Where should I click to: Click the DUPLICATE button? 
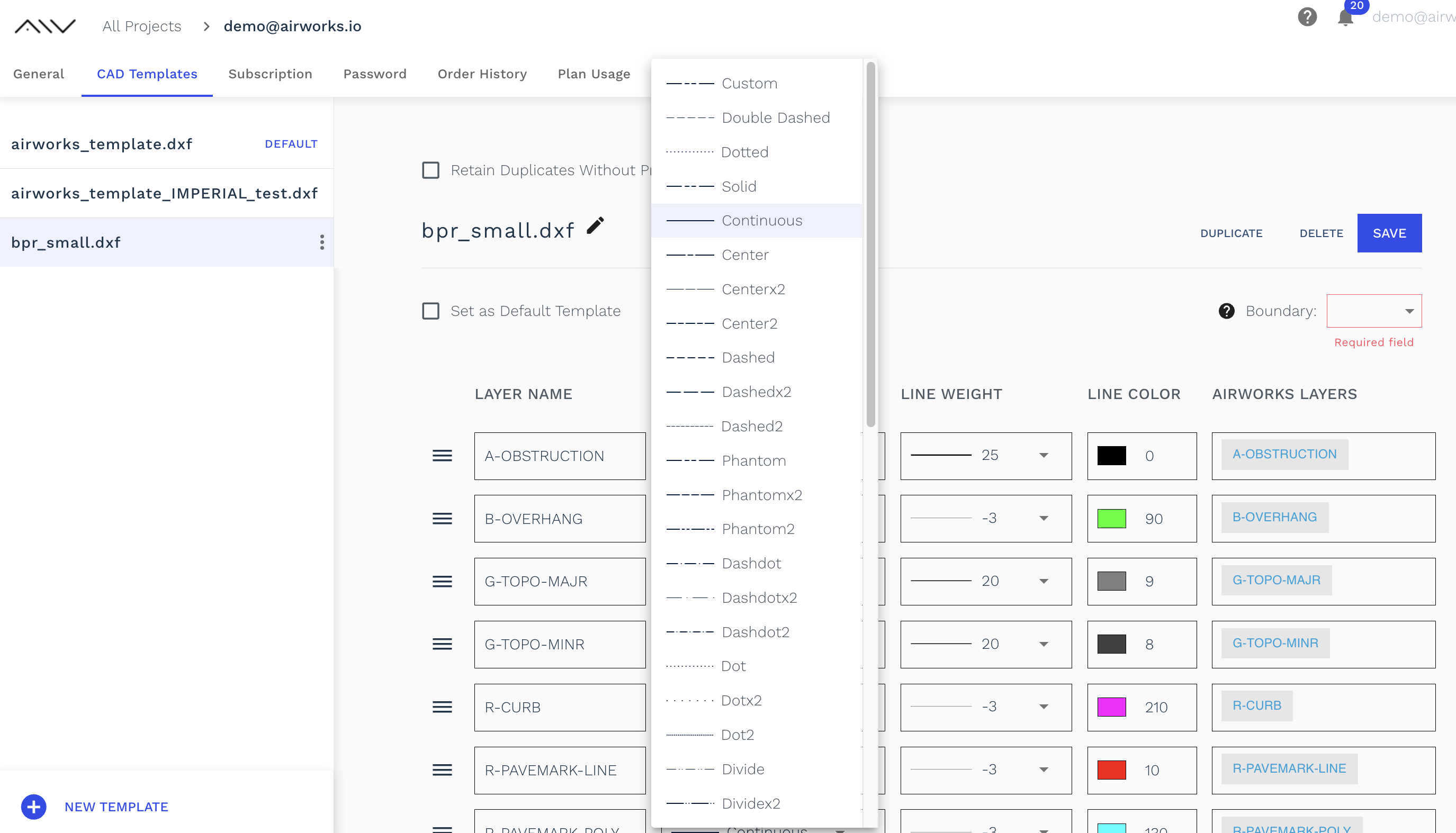(1231, 233)
